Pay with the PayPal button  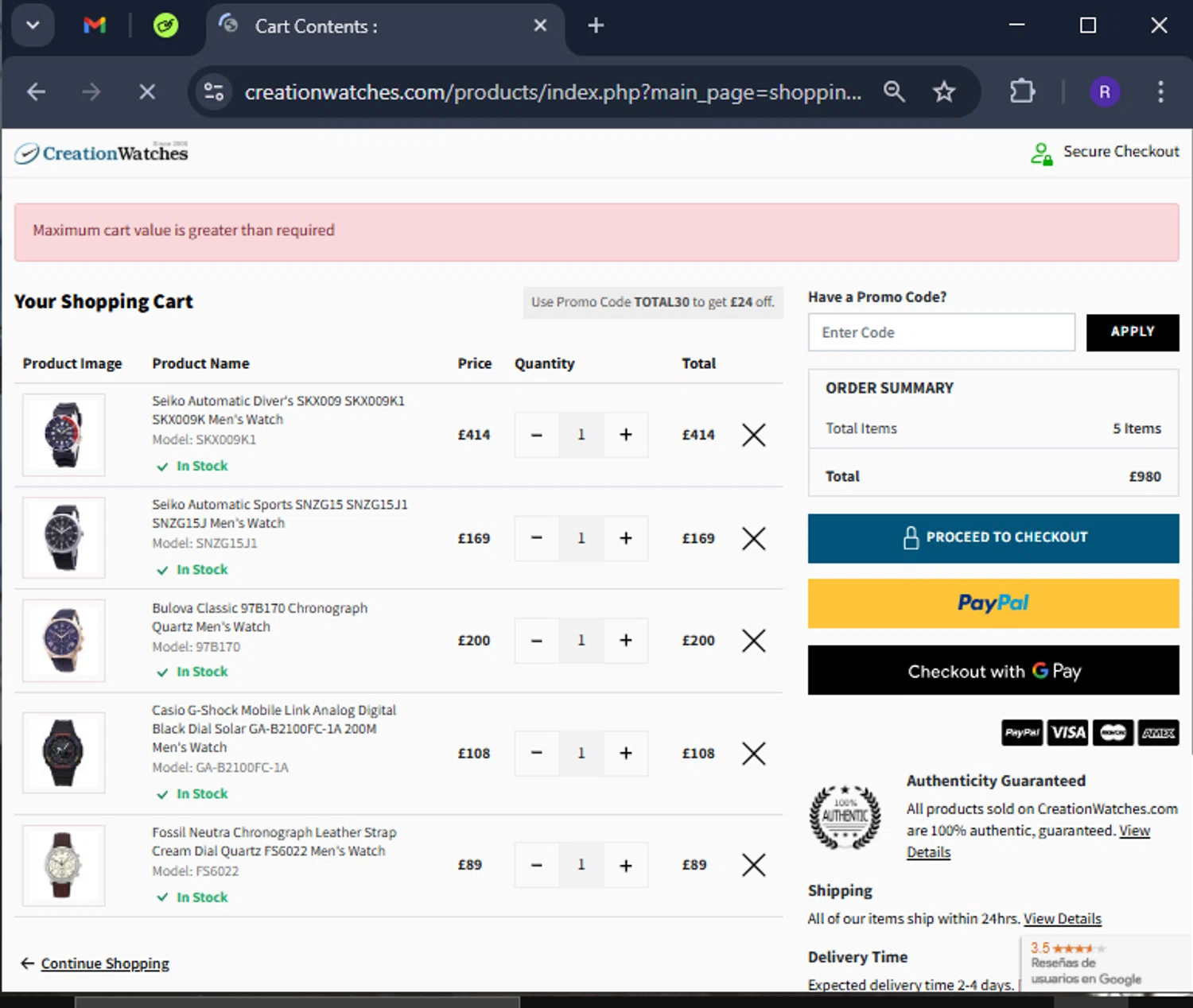(x=993, y=603)
